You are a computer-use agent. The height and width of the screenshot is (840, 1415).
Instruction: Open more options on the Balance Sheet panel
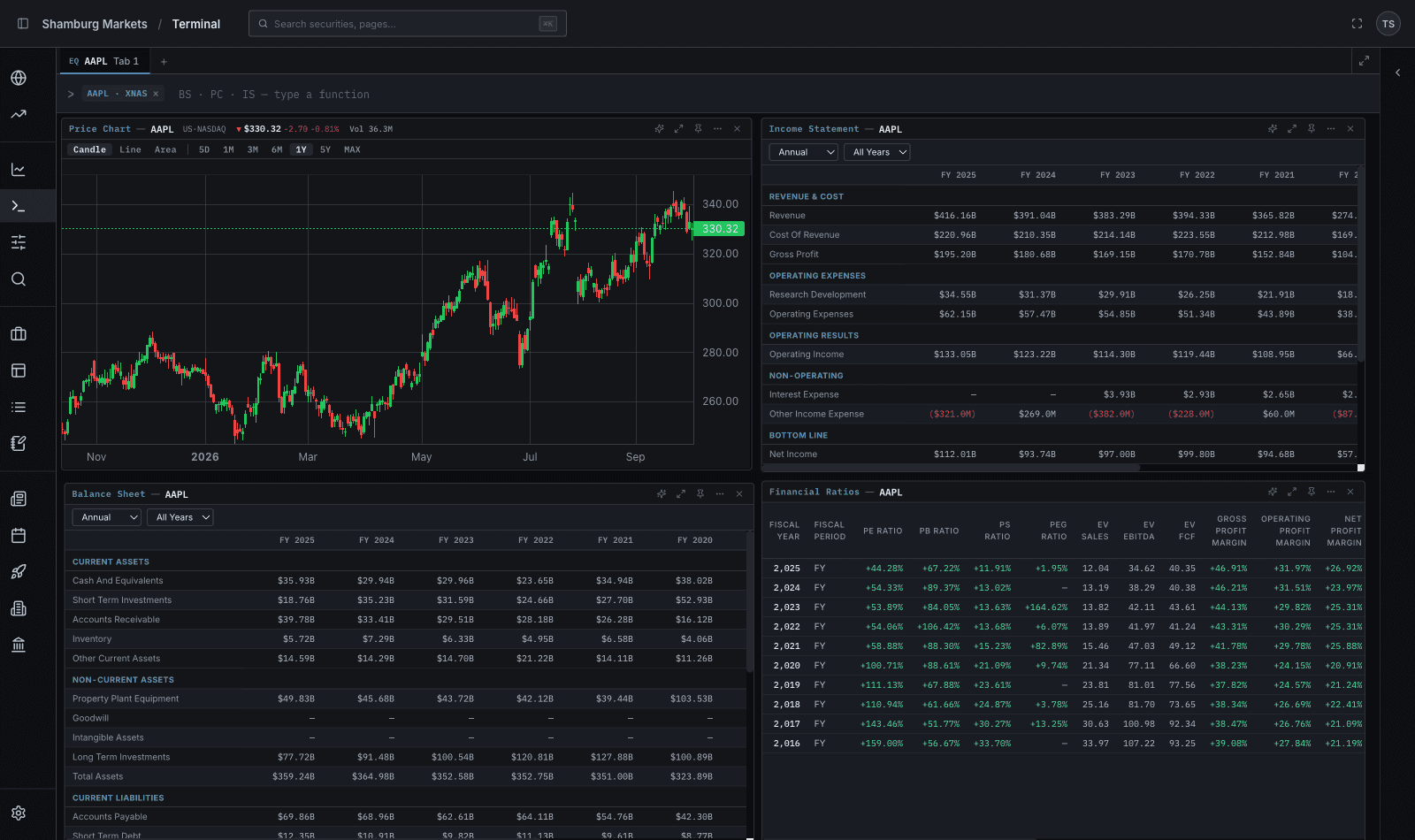click(x=720, y=494)
